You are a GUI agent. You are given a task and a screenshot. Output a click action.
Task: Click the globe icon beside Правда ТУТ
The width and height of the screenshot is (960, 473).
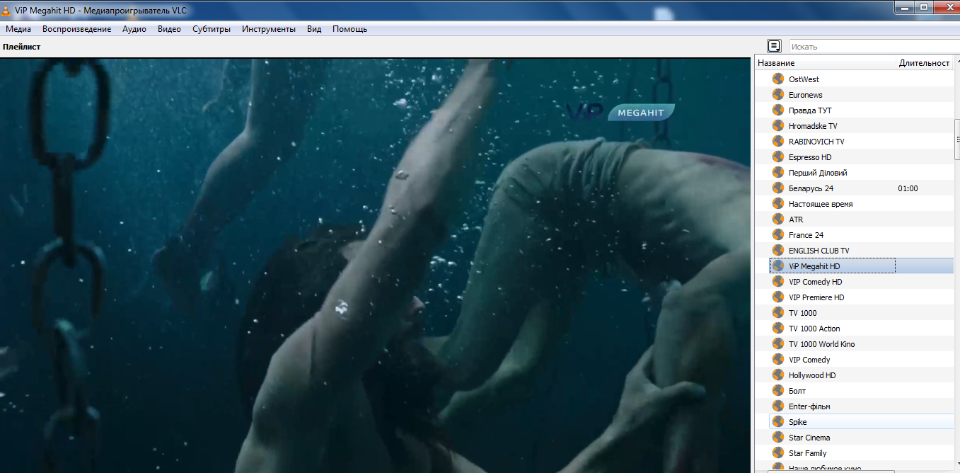pos(778,110)
